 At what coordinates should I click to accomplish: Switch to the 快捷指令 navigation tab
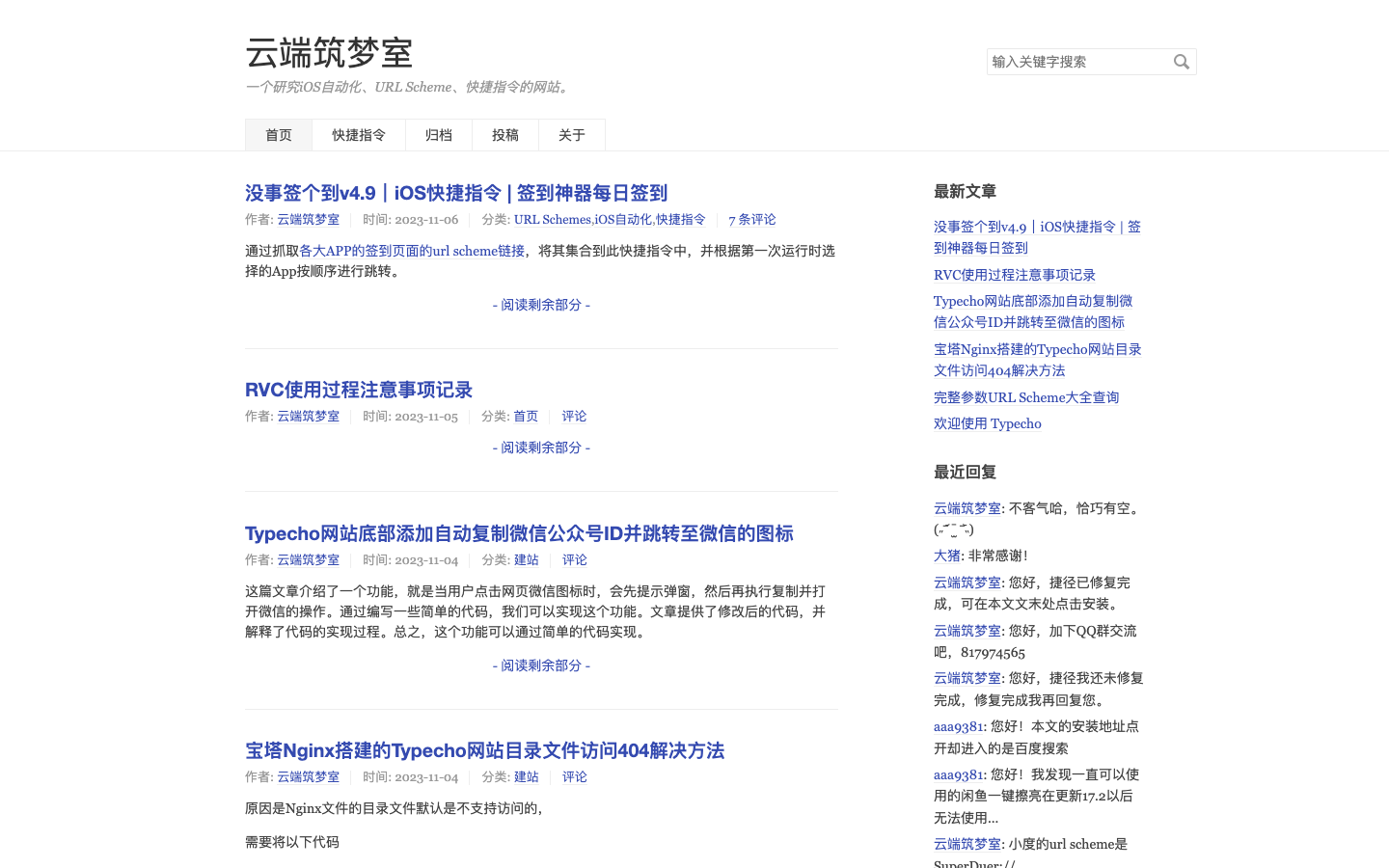point(358,135)
